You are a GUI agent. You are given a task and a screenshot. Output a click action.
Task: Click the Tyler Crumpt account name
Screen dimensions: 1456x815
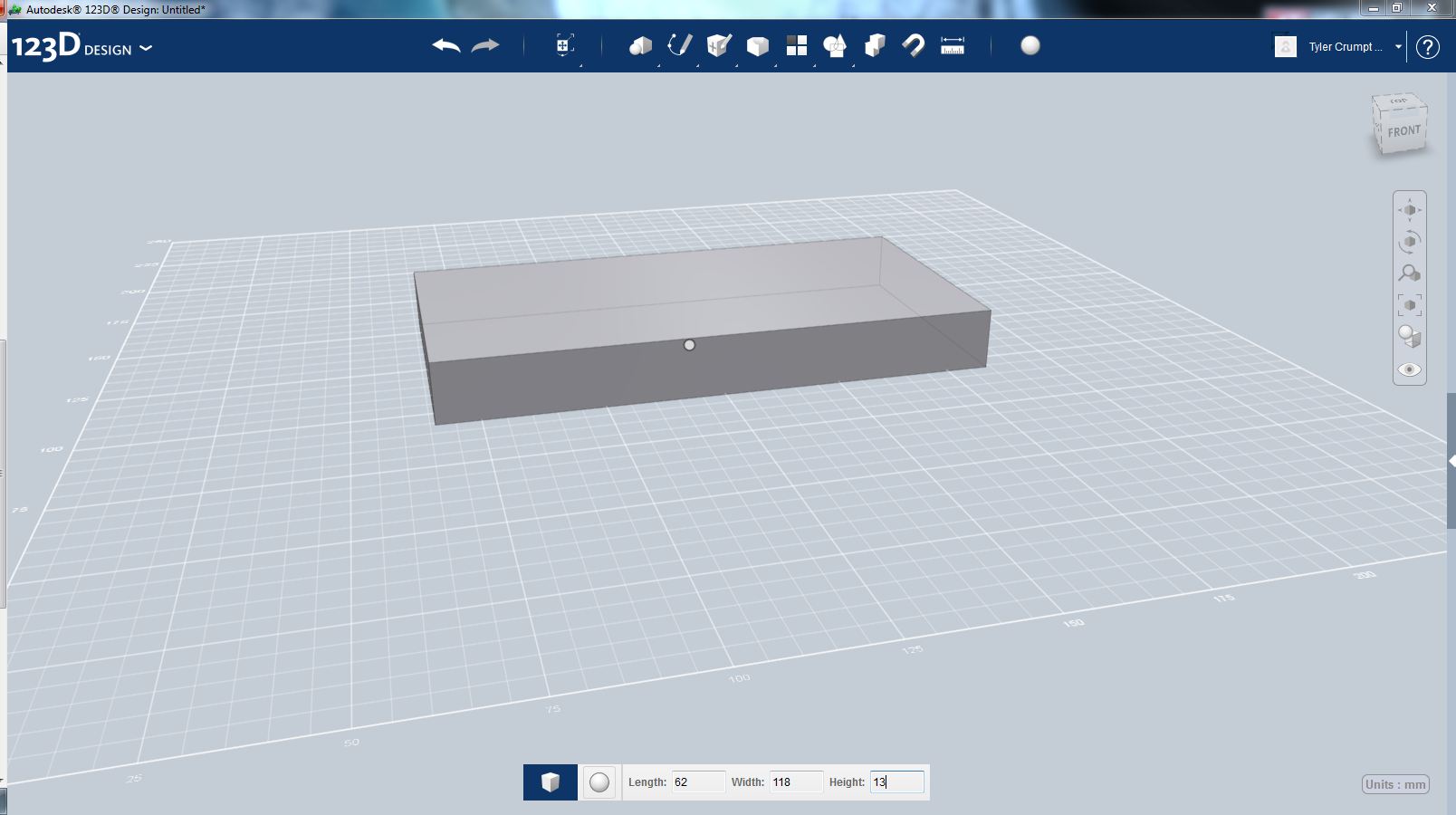pos(1346,47)
